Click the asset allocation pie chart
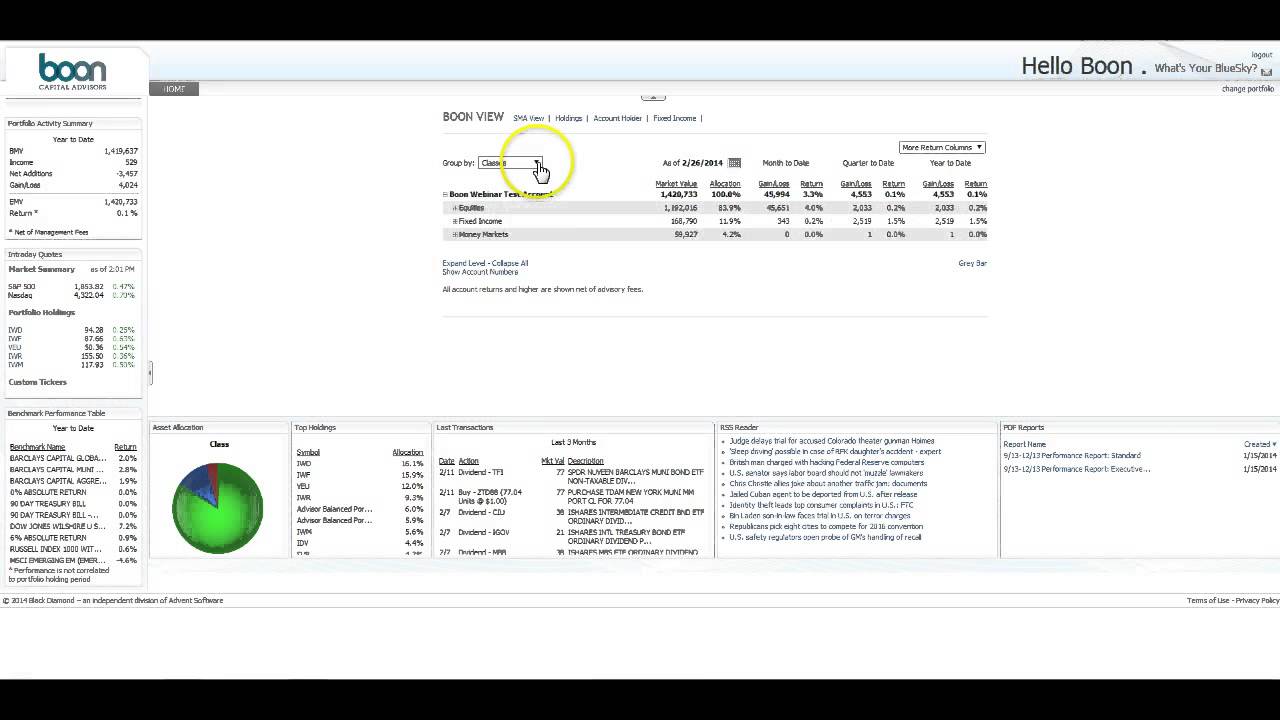The width and height of the screenshot is (1280, 720). click(218, 507)
